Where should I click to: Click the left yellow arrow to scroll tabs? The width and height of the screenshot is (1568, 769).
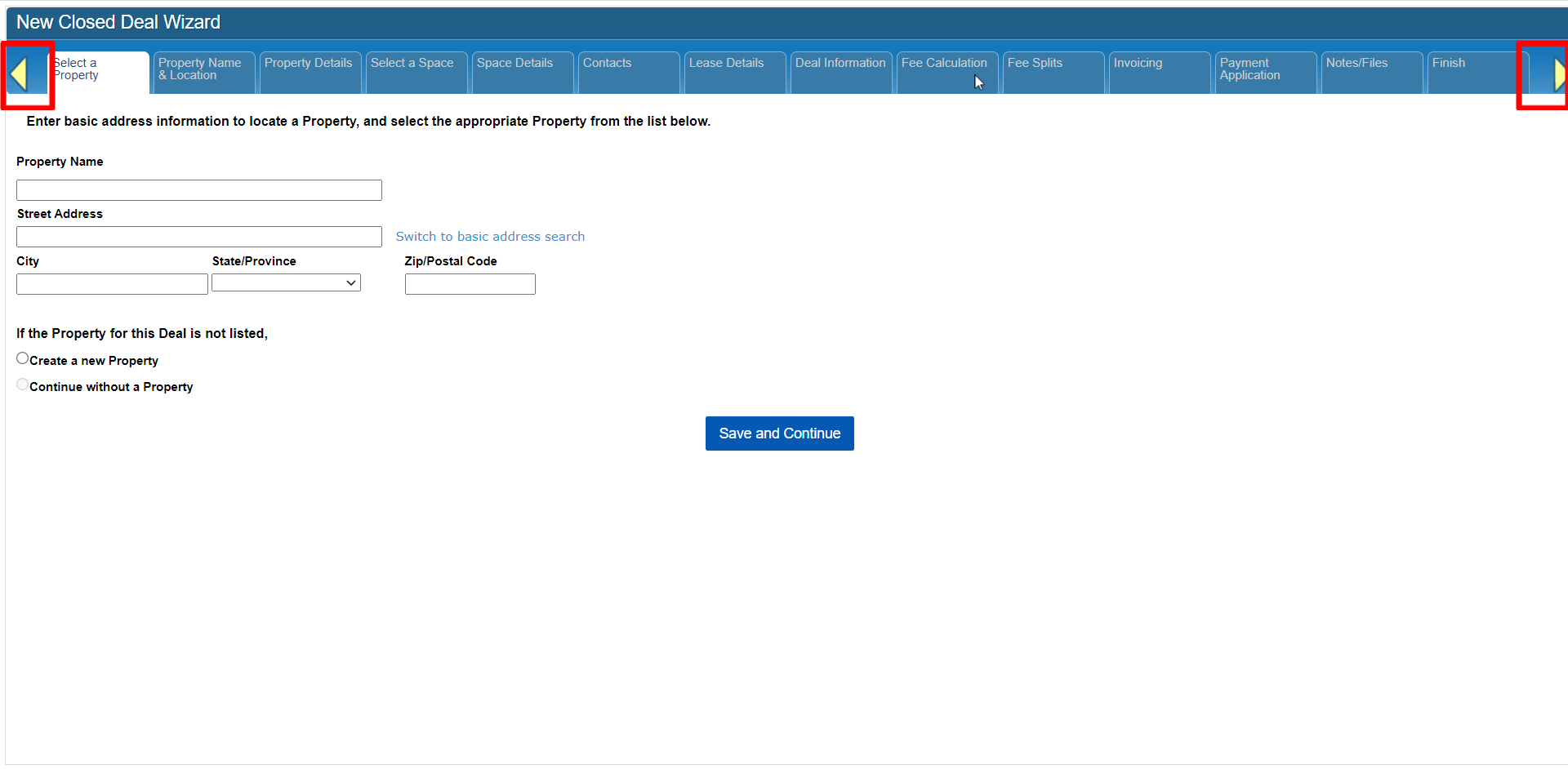point(20,75)
